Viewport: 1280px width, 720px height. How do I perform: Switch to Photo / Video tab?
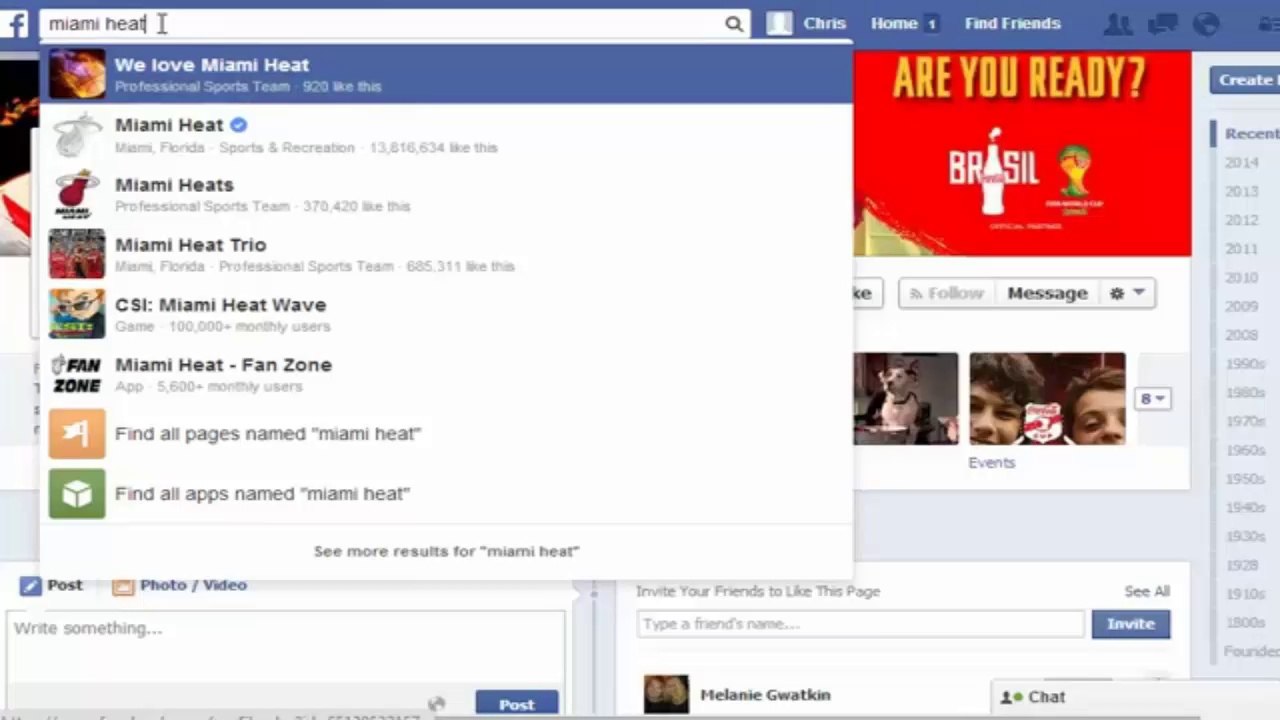pyautogui.click(x=179, y=585)
